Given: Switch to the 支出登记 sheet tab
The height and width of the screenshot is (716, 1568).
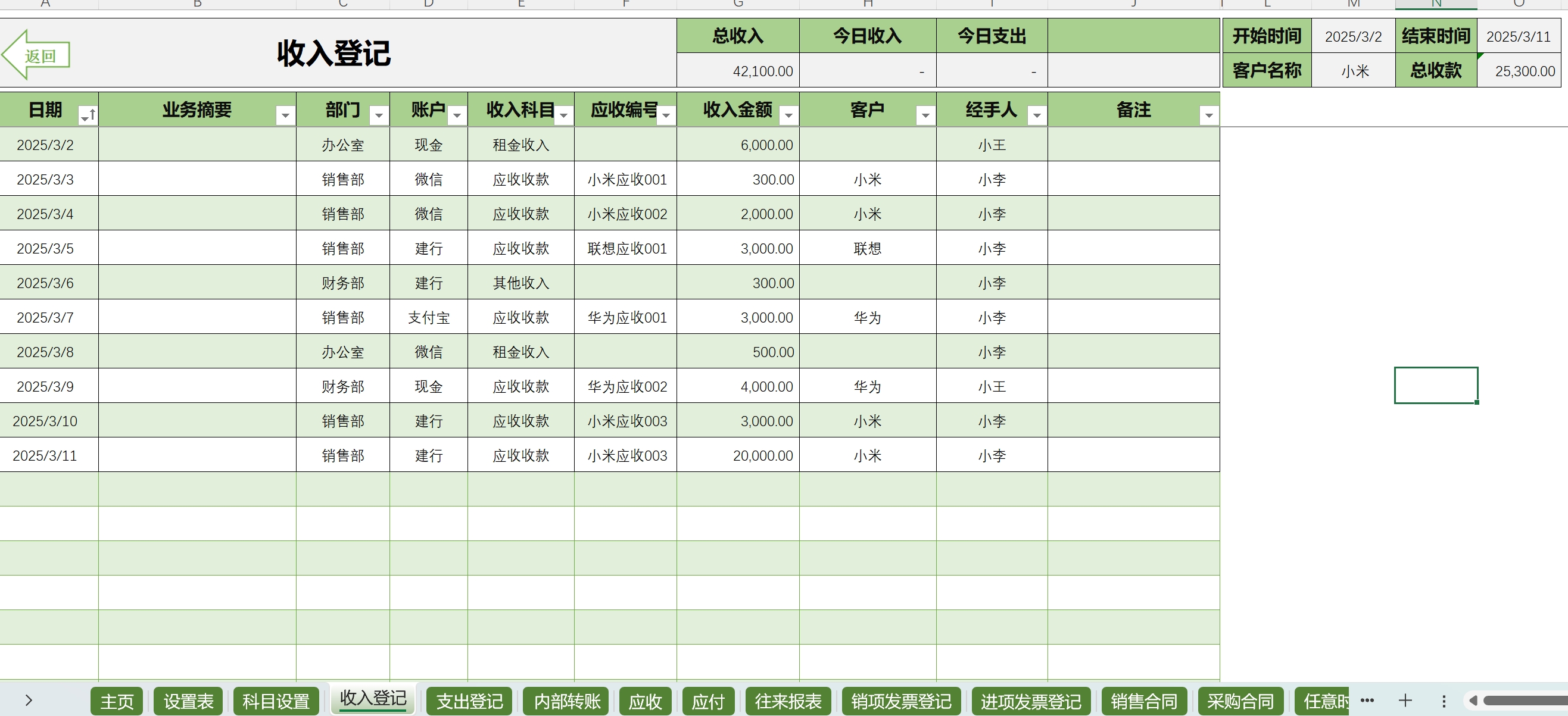Looking at the screenshot, I should [x=469, y=701].
